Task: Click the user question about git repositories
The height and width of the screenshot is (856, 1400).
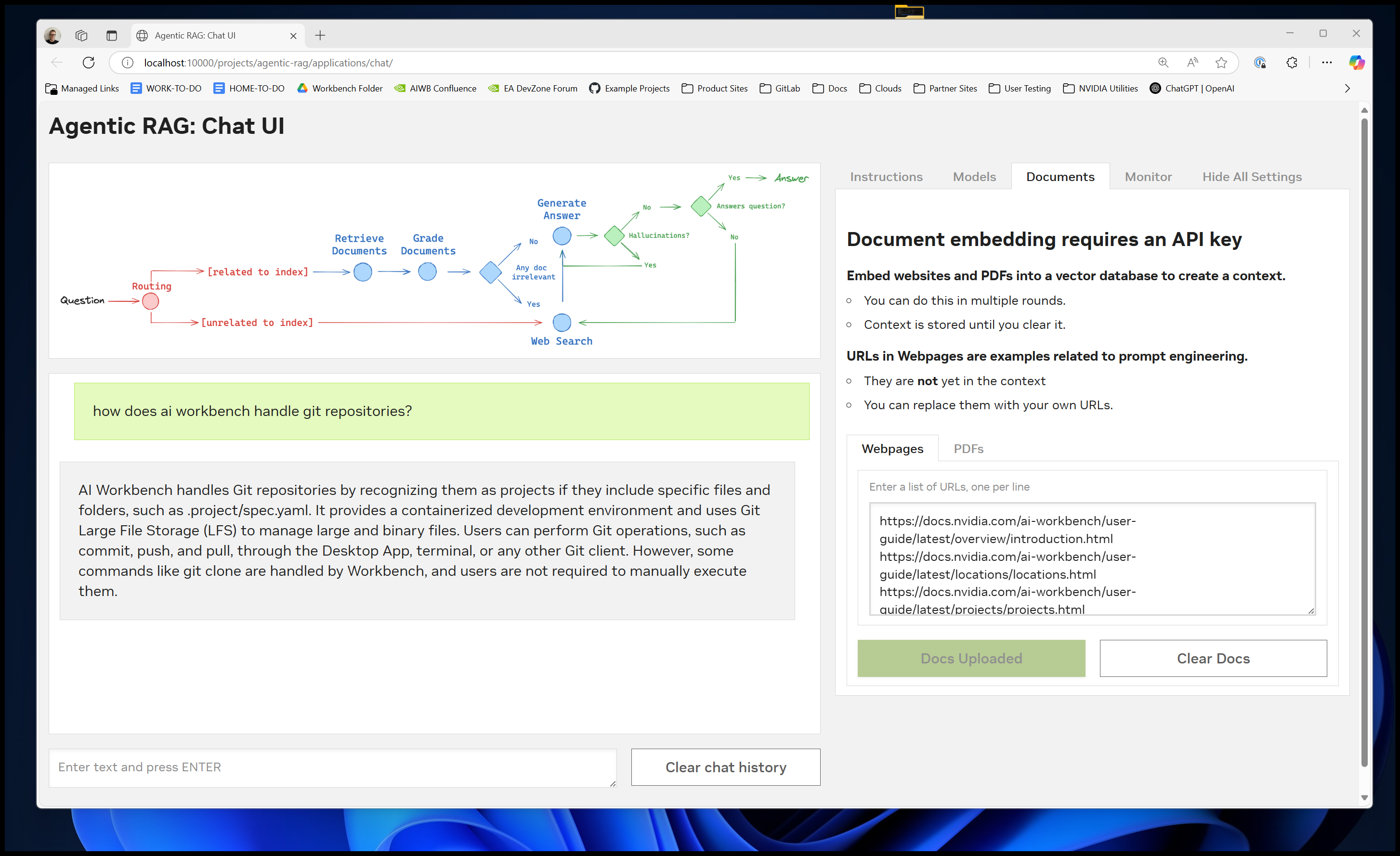Action: click(442, 411)
